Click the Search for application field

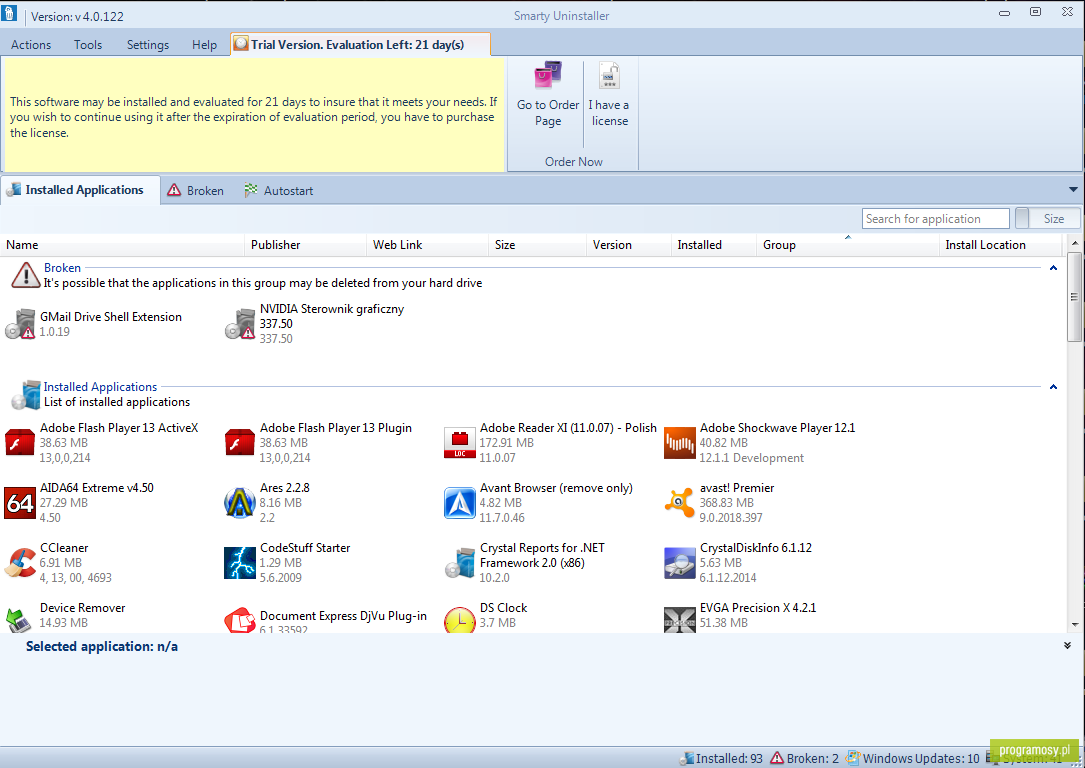[936, 219]
